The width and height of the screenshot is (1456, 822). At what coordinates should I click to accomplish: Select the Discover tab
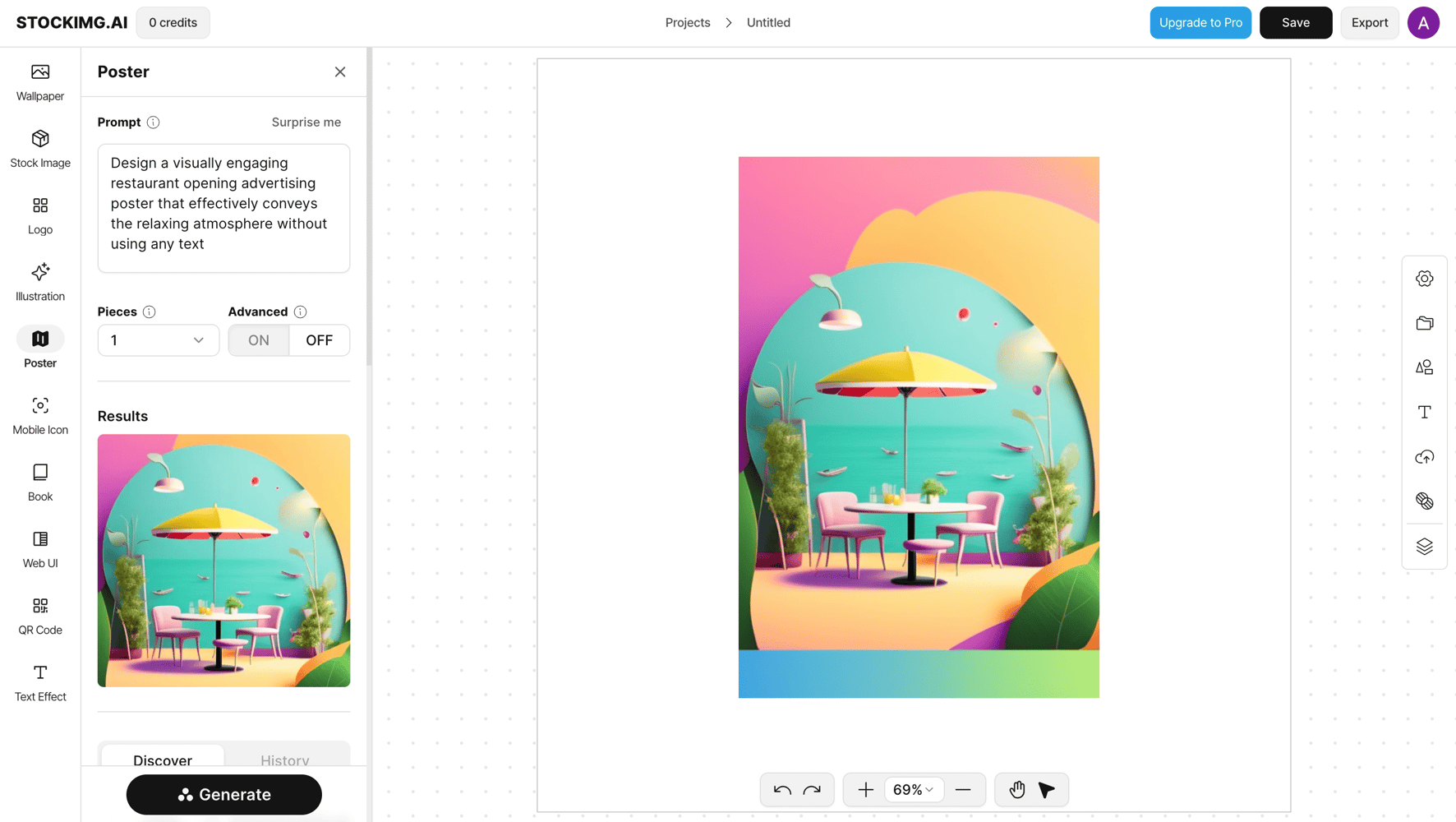pos(161,760)
